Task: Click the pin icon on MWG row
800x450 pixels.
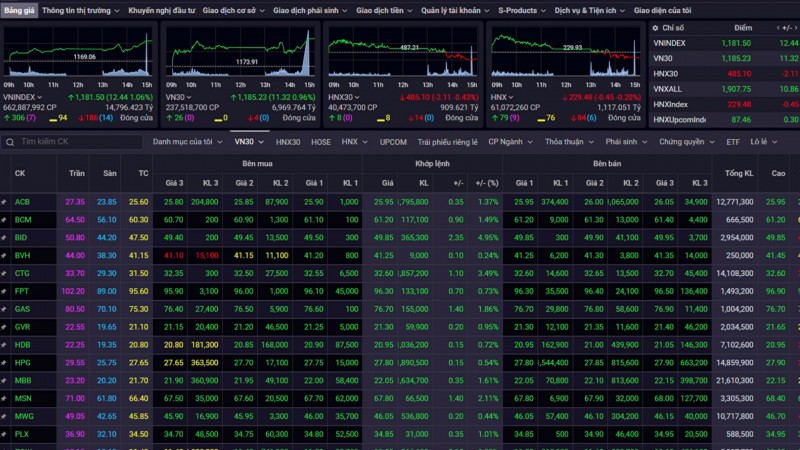Action: click(x=5, y=416)
